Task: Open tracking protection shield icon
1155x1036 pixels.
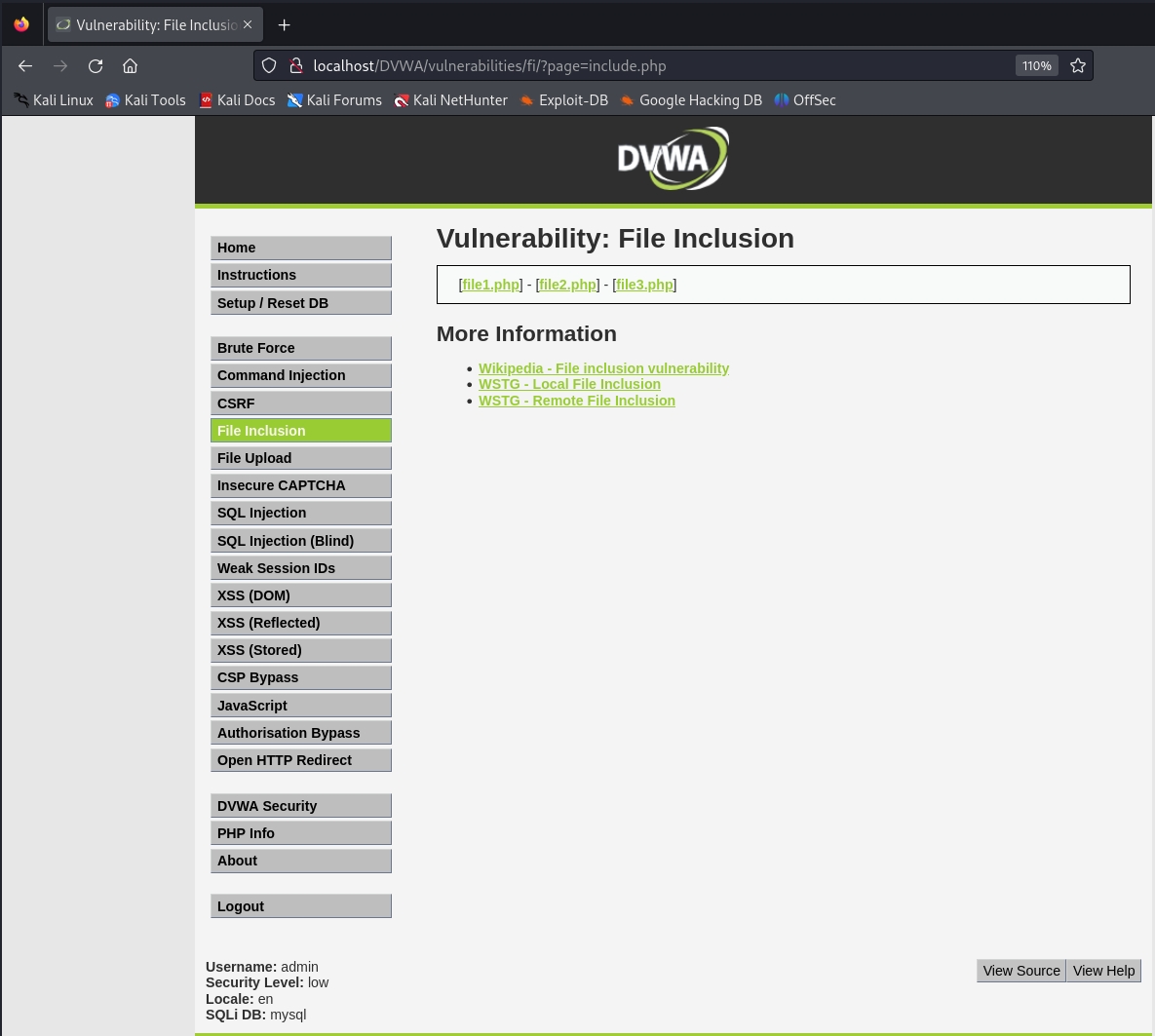Action: (269, 65)
